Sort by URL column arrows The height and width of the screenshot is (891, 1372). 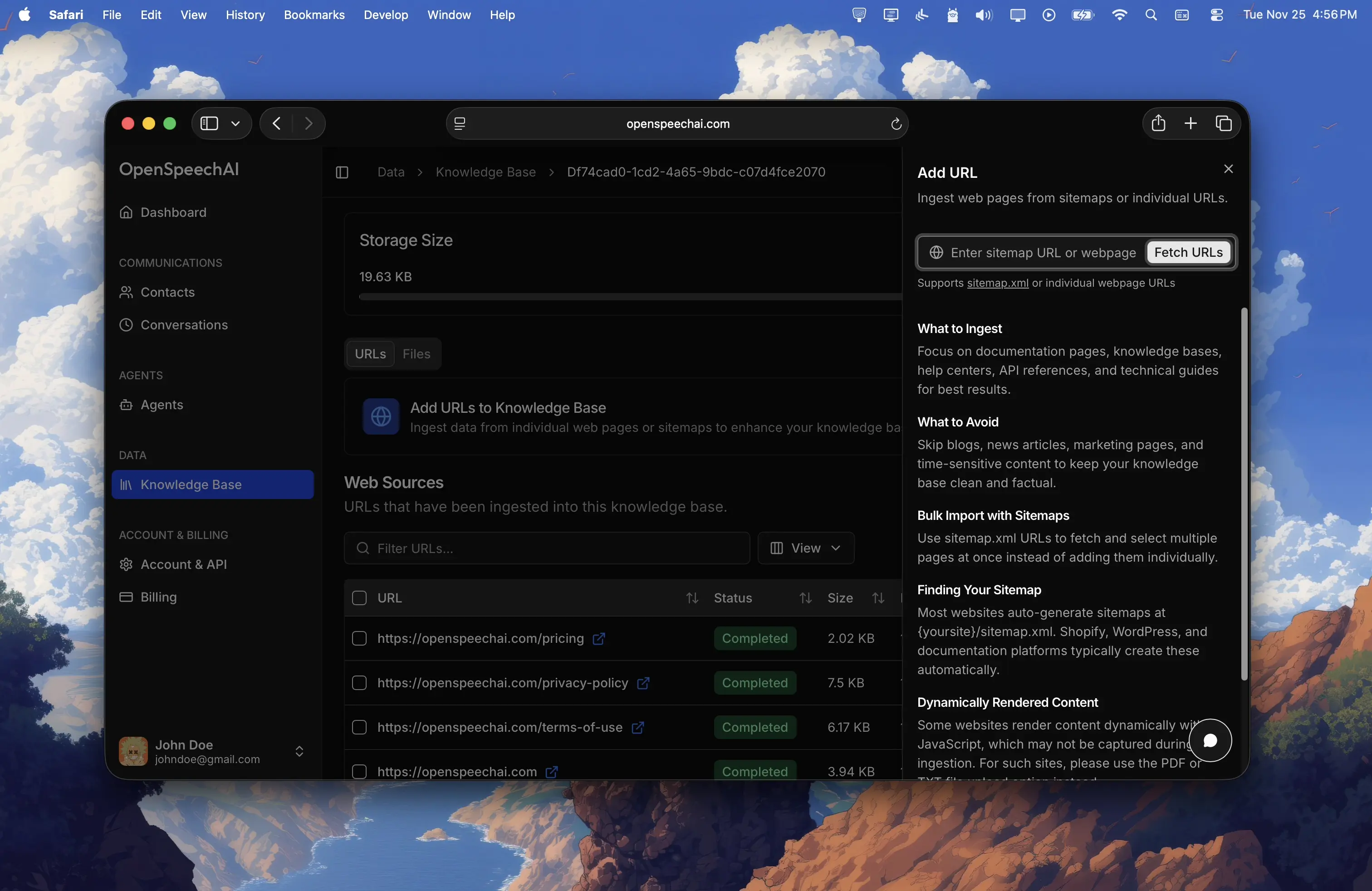coord(692,598)
